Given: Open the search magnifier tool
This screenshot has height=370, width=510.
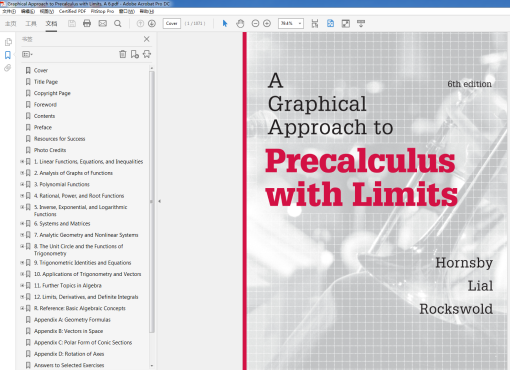Looking at the screenshot, I should tap(118, 23).
